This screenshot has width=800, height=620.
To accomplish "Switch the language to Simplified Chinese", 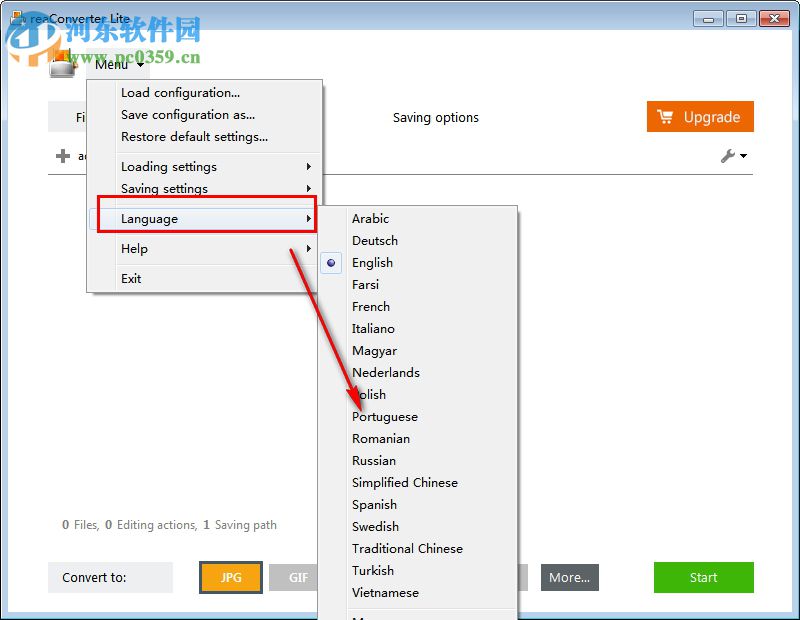I will pyautogui.click(x=405, y=482).
